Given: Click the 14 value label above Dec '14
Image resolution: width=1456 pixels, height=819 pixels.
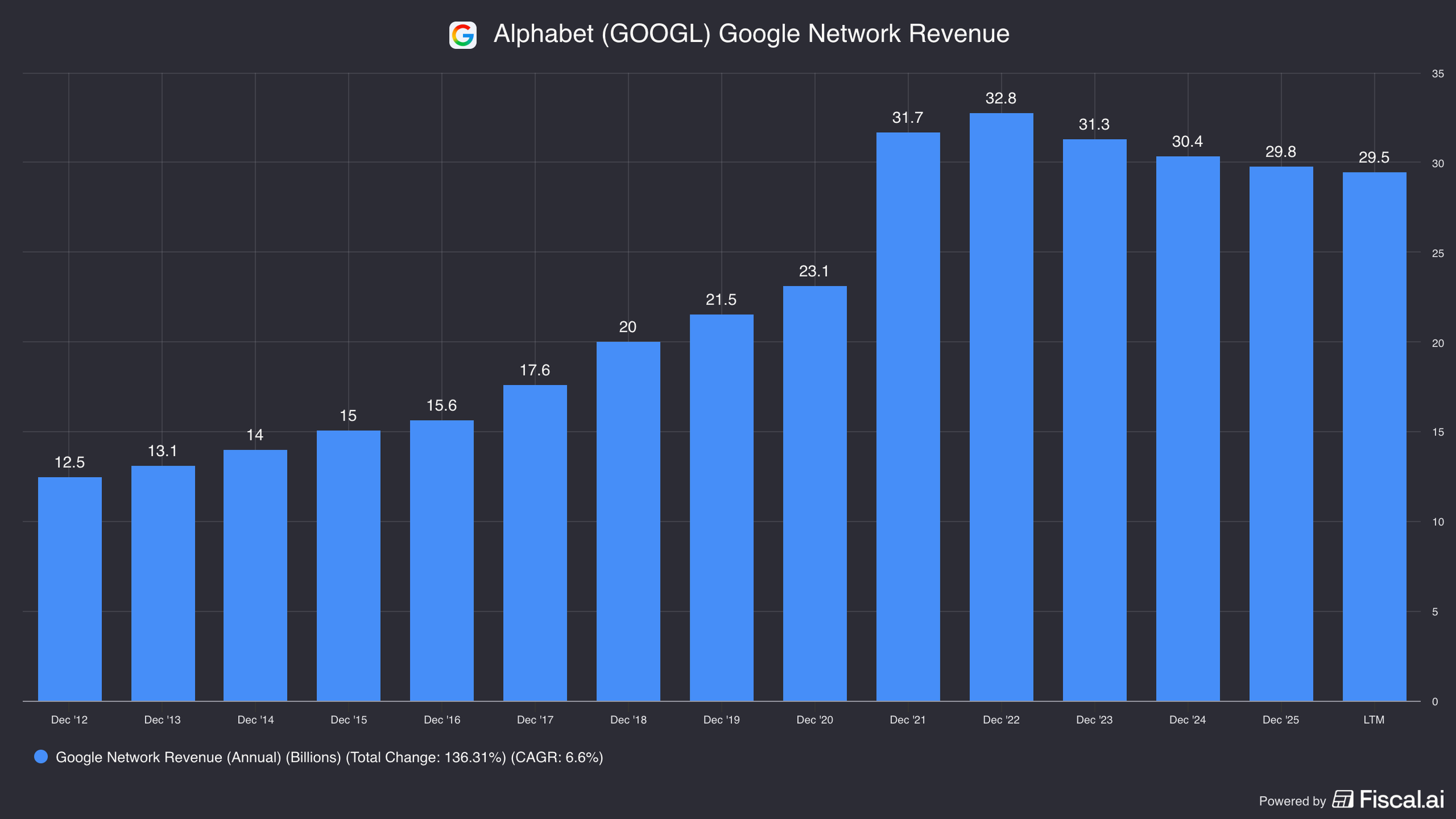Looking at the screenshot, I should pyautogui.click(x=255, y=435).
